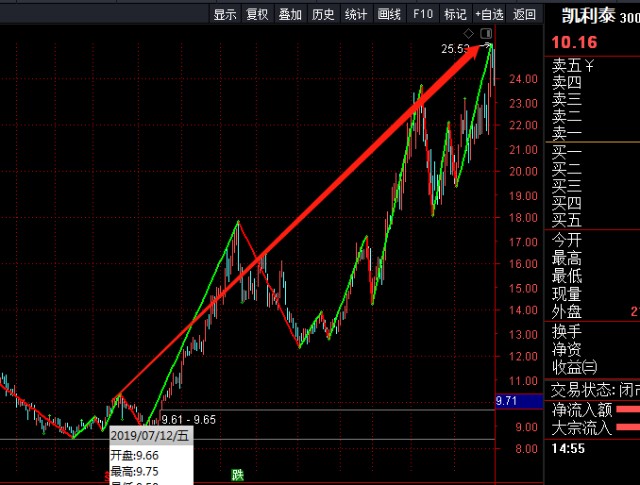640x485 pixels.
Task: Click the 卖四 ask row
Action: (x=592, y=82)
